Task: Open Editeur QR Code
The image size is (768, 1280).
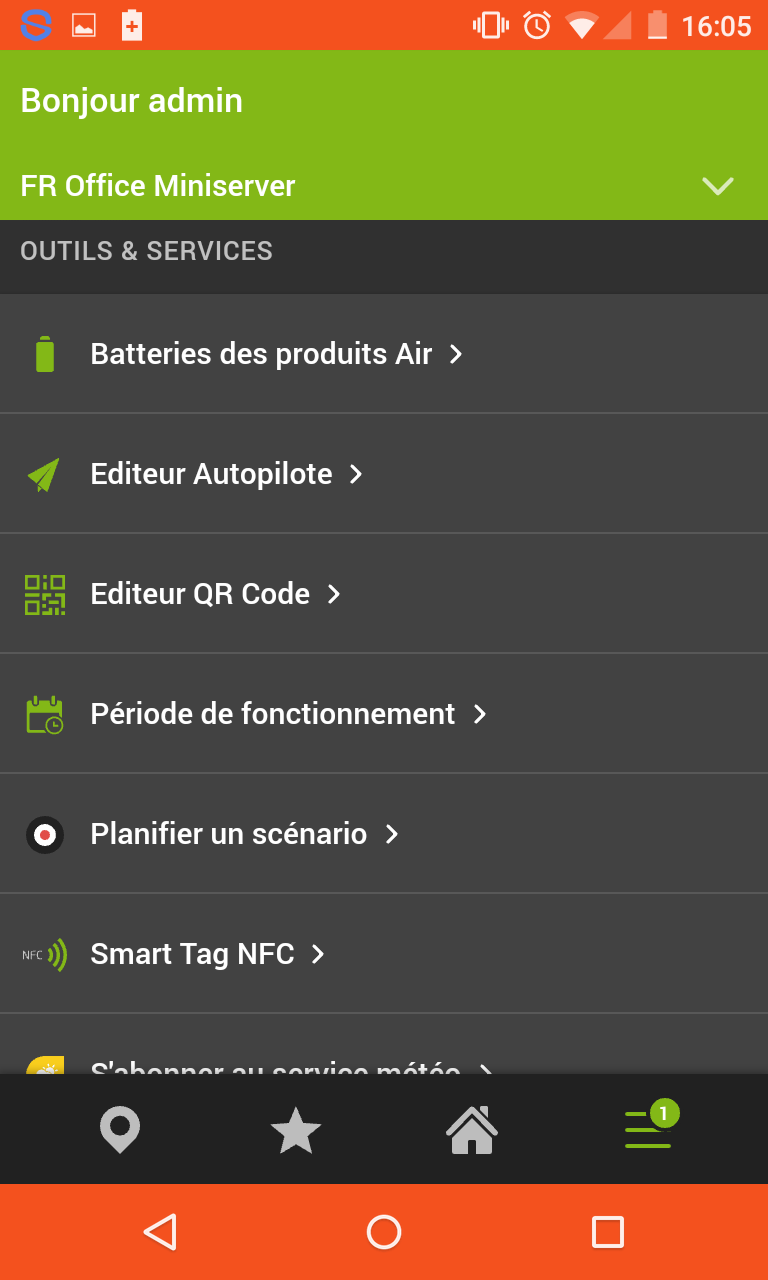Action: point(200,594)
